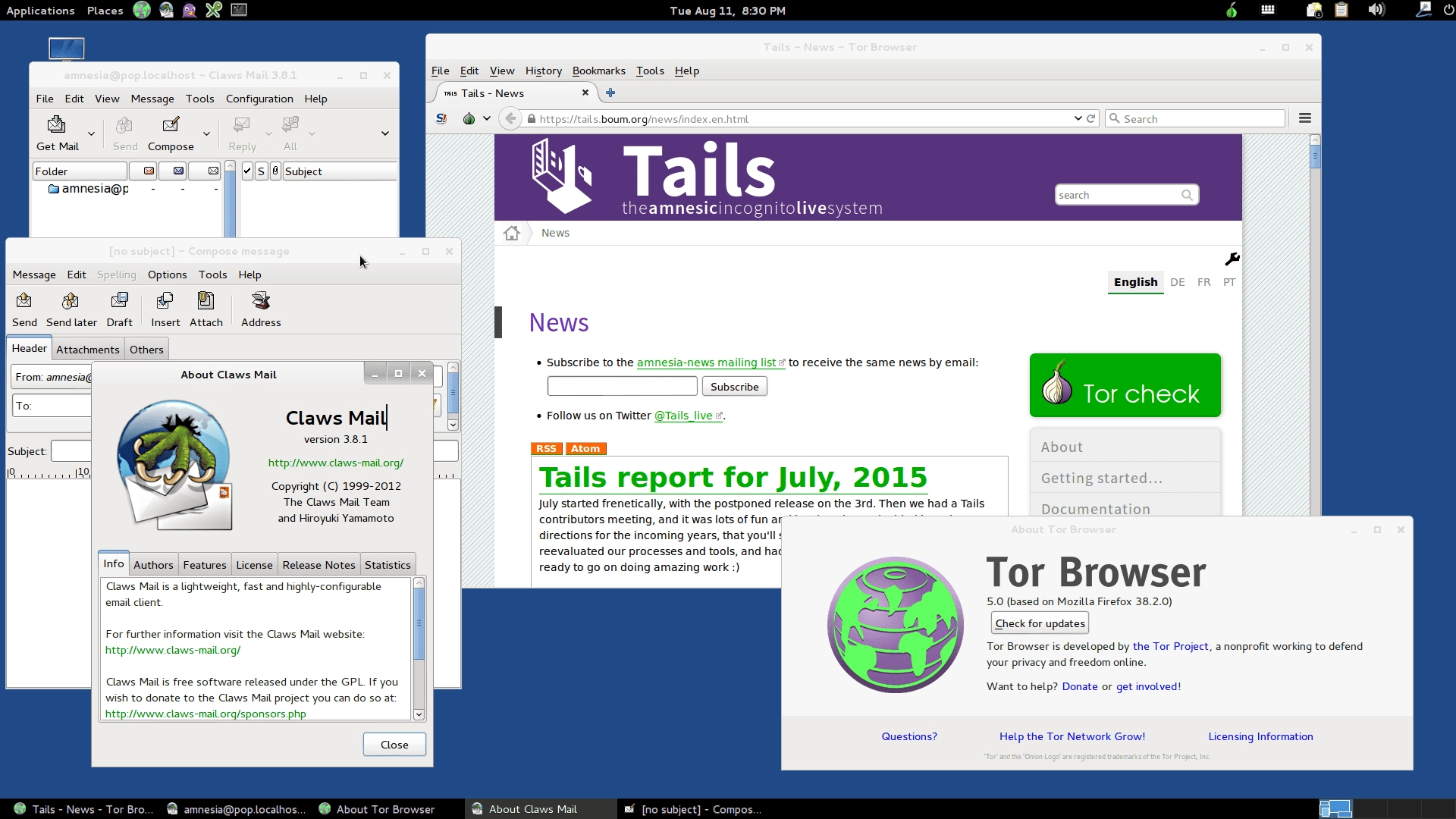The height and width of the screenshot is (819, 1456).
Task: Reload the page in Tor Browser
Action: 1091,118
